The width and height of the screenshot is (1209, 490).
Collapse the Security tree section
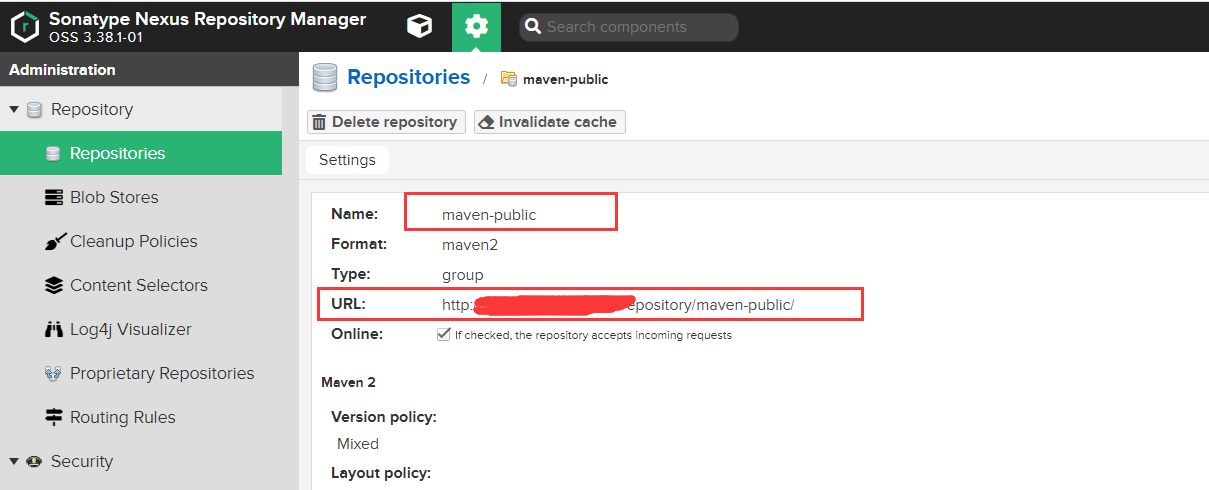tap(14, 461)
